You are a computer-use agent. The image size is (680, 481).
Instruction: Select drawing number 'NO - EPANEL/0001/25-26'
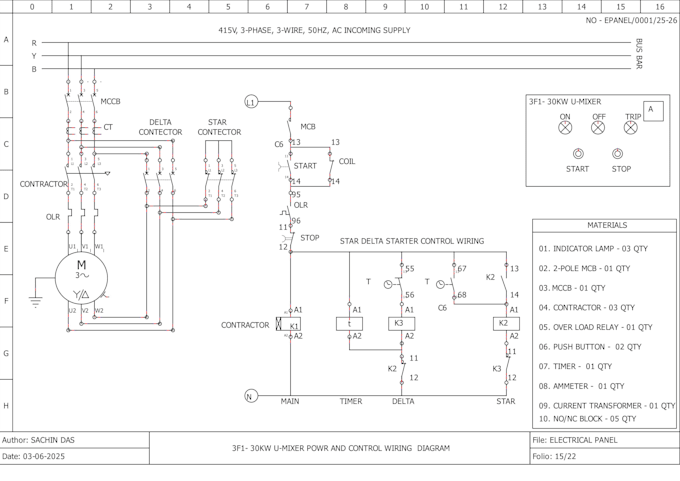pos(631,20)
